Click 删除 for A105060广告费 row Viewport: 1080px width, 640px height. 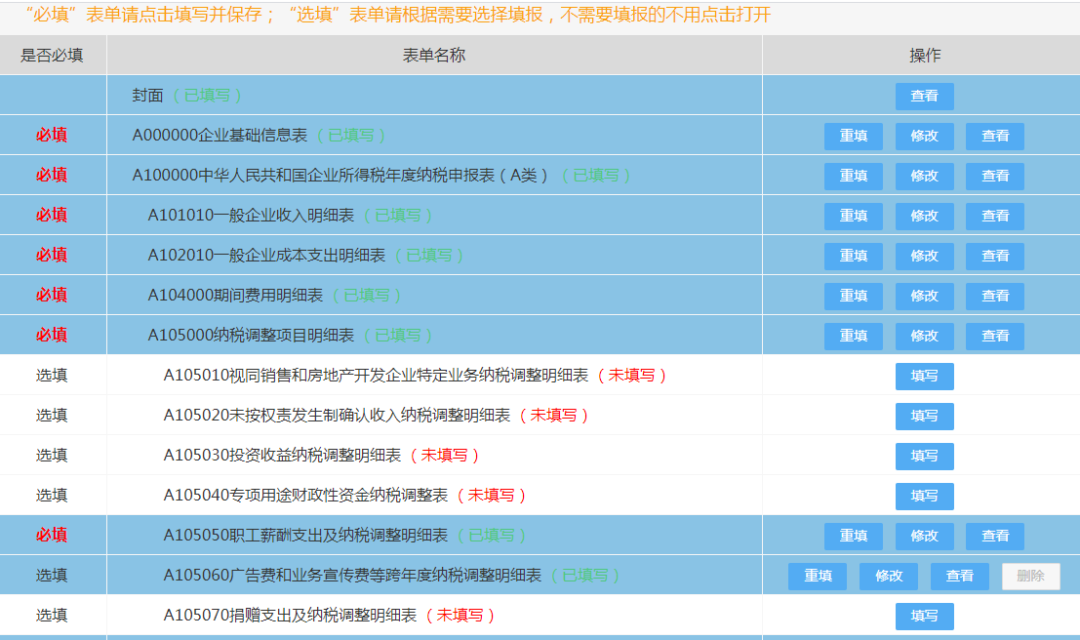coord(1030,576)
